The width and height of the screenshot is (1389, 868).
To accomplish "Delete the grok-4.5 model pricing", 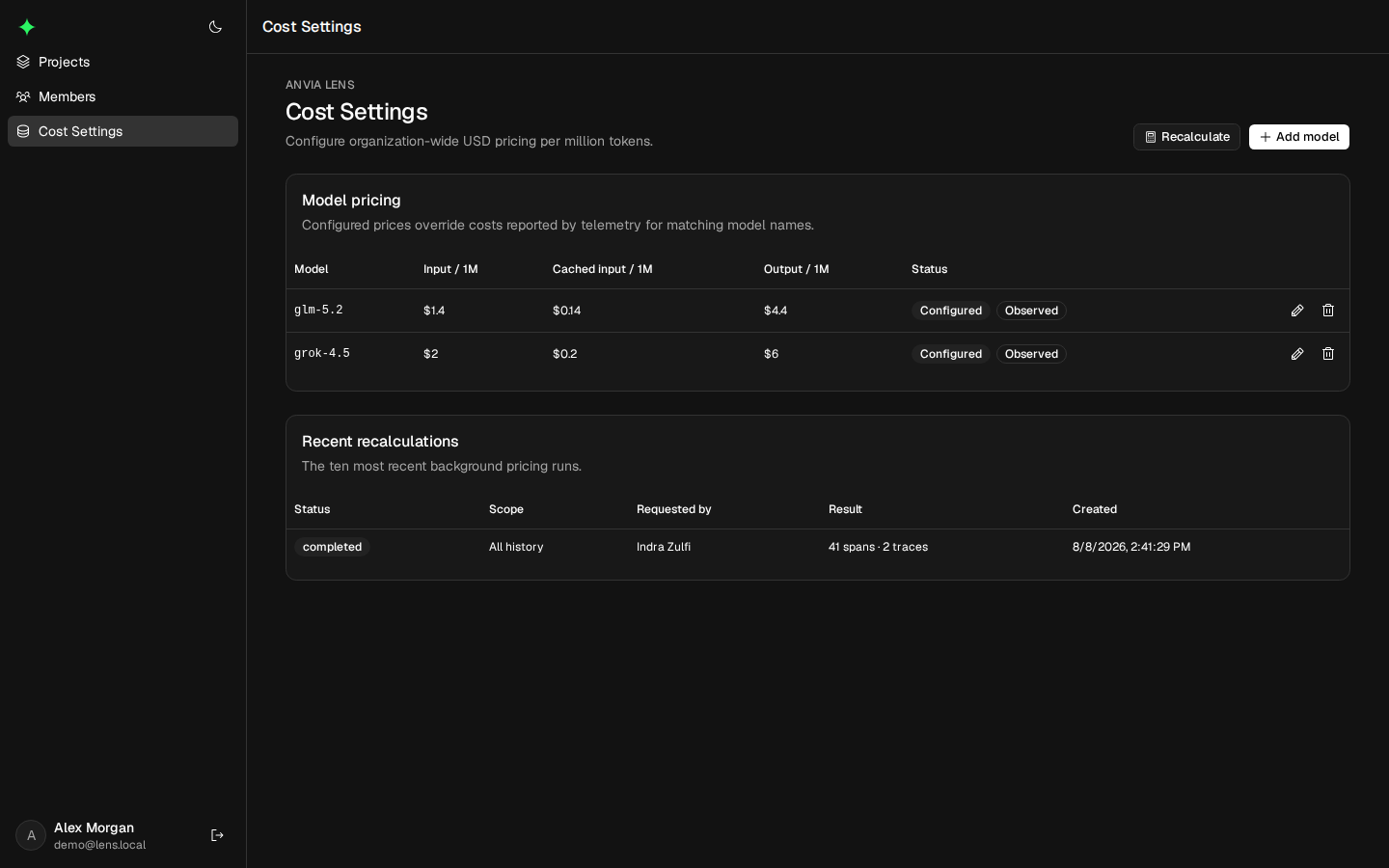I will pos(1328,354).
